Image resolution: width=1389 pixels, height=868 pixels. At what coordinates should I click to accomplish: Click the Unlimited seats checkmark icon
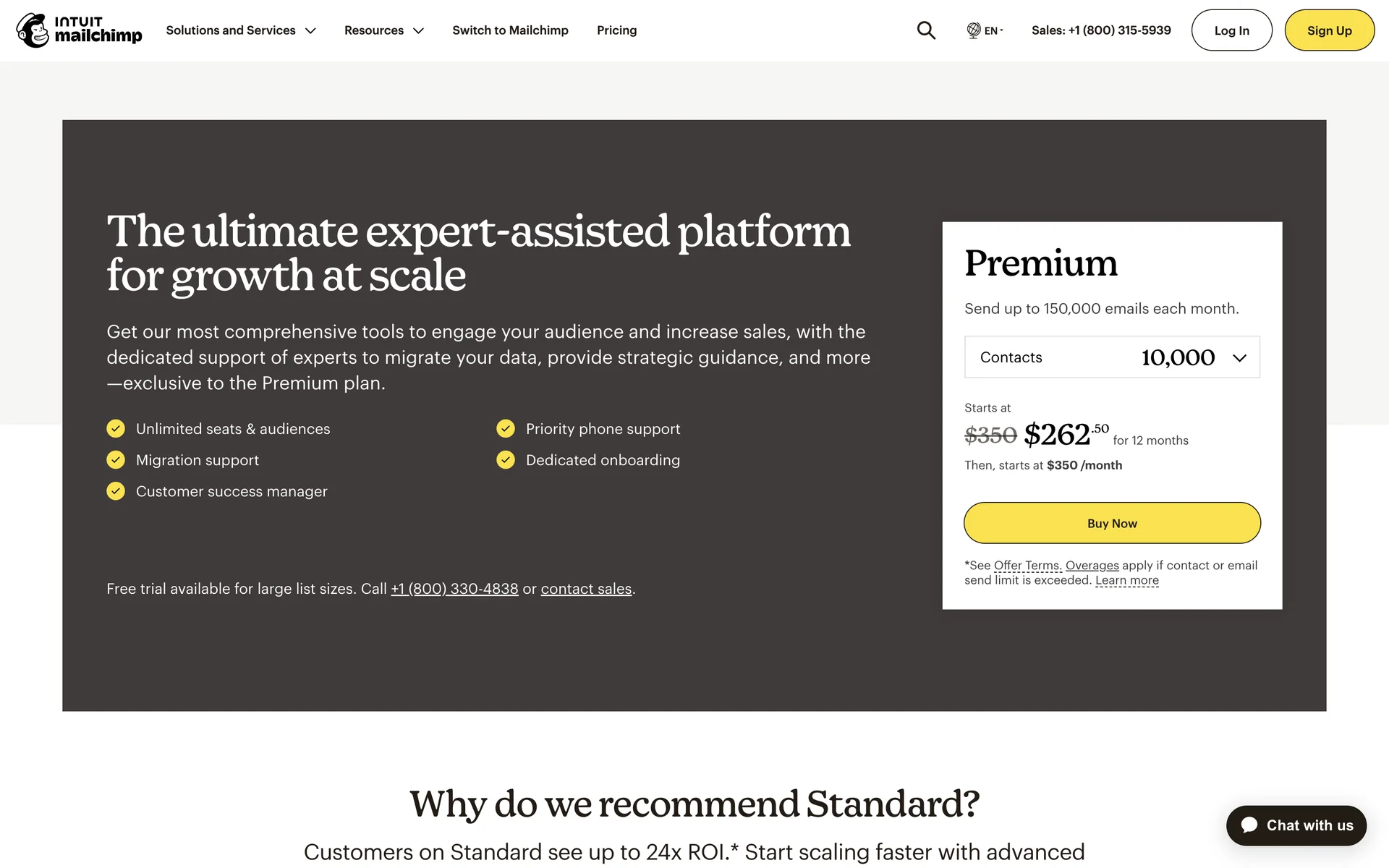pyautogui.click(x=116, y=429)
